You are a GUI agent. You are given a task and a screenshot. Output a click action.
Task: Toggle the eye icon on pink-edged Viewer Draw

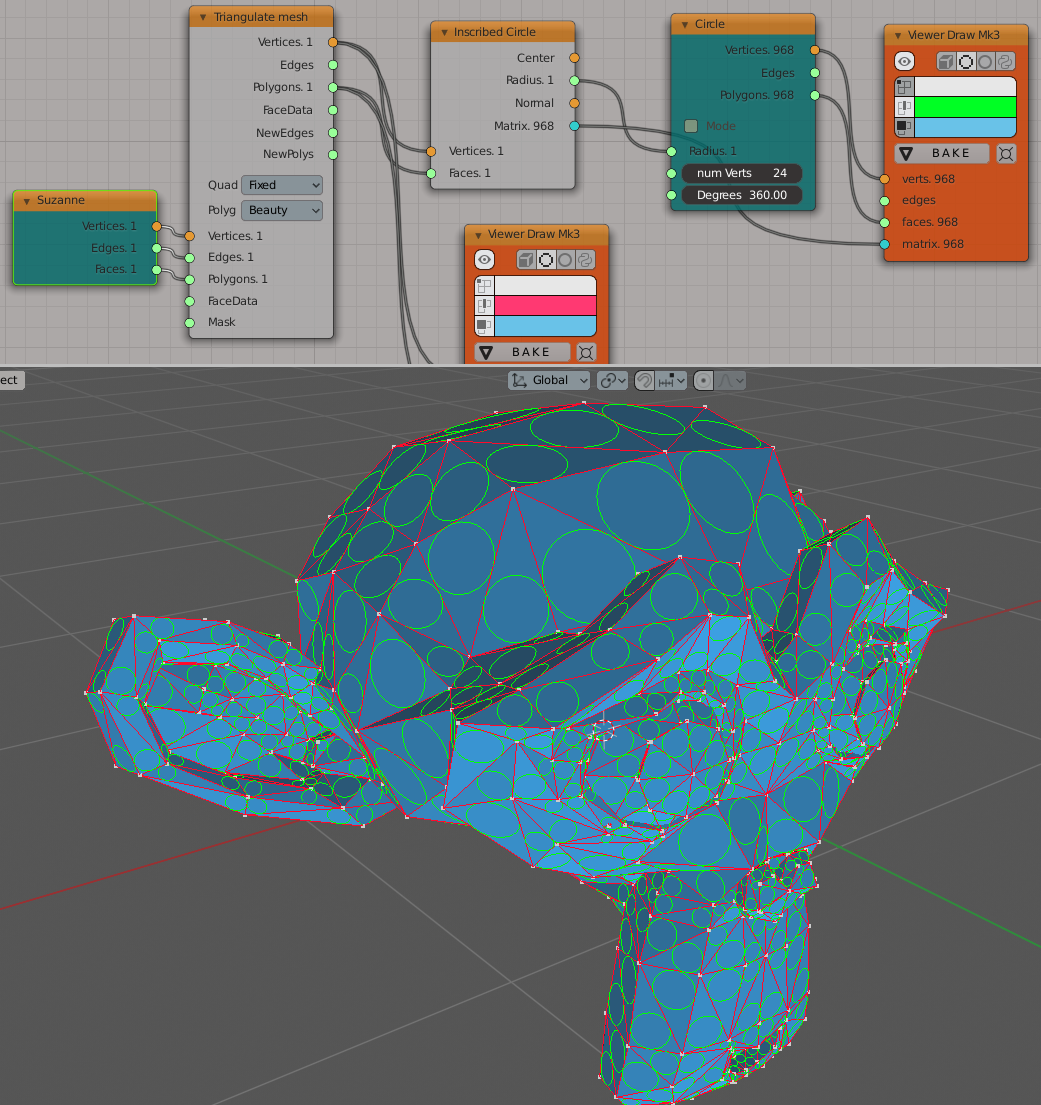pyautogui.click(x=484, y=260)
